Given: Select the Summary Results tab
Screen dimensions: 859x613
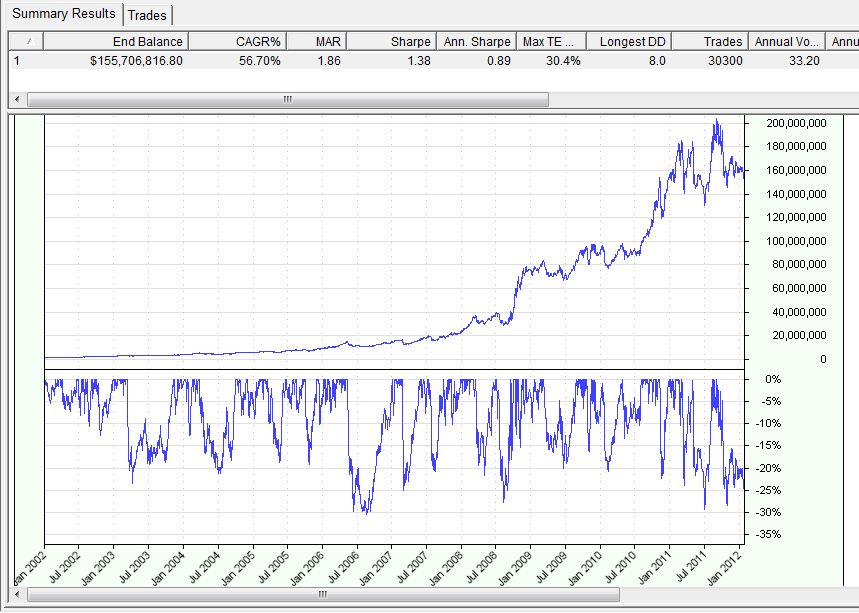Looking at the screenshot, I should coord(64,14).
